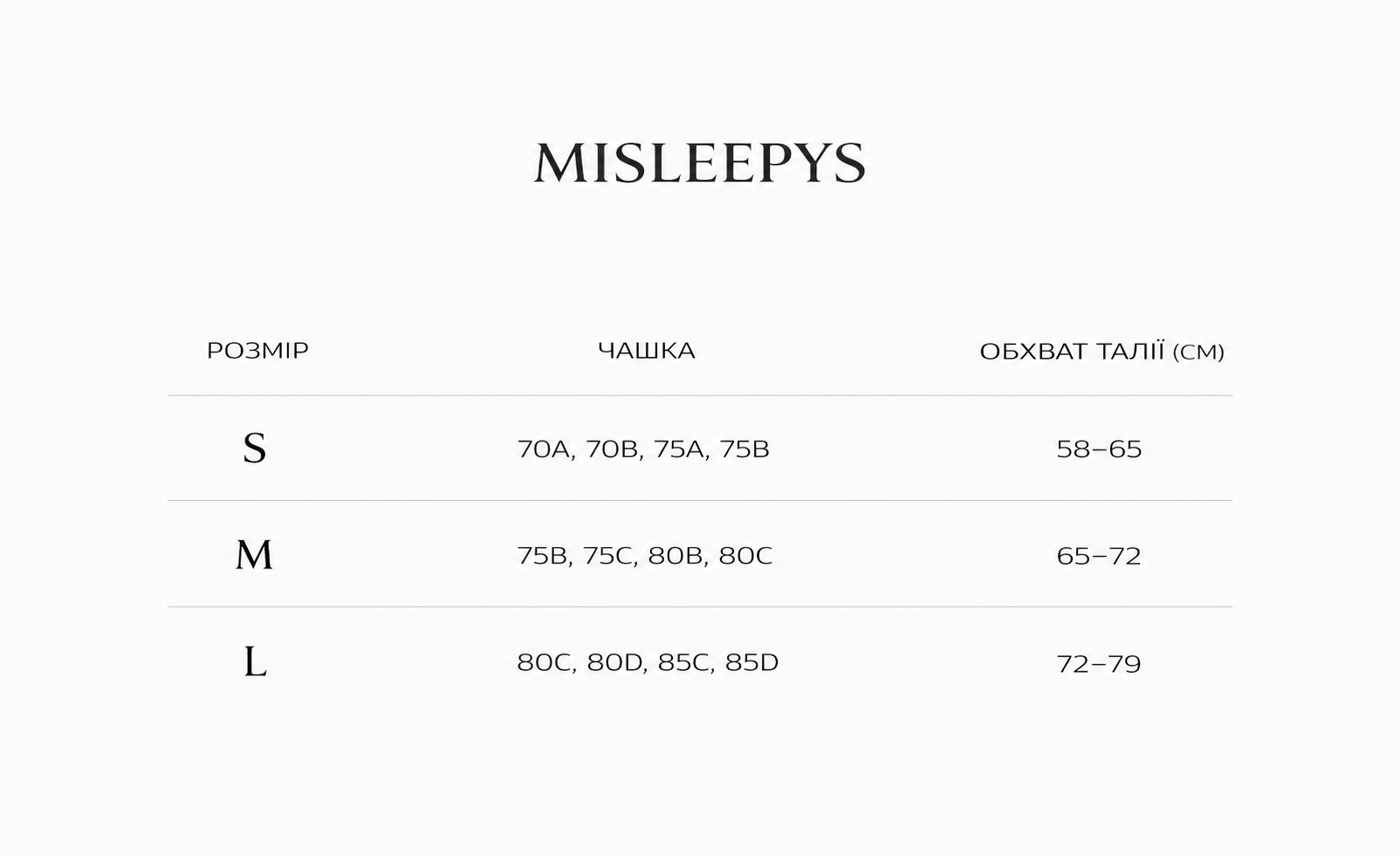Click the waist value 72–79
Viewport: 1400px width, 856px height.
(x=1099, y=664)
